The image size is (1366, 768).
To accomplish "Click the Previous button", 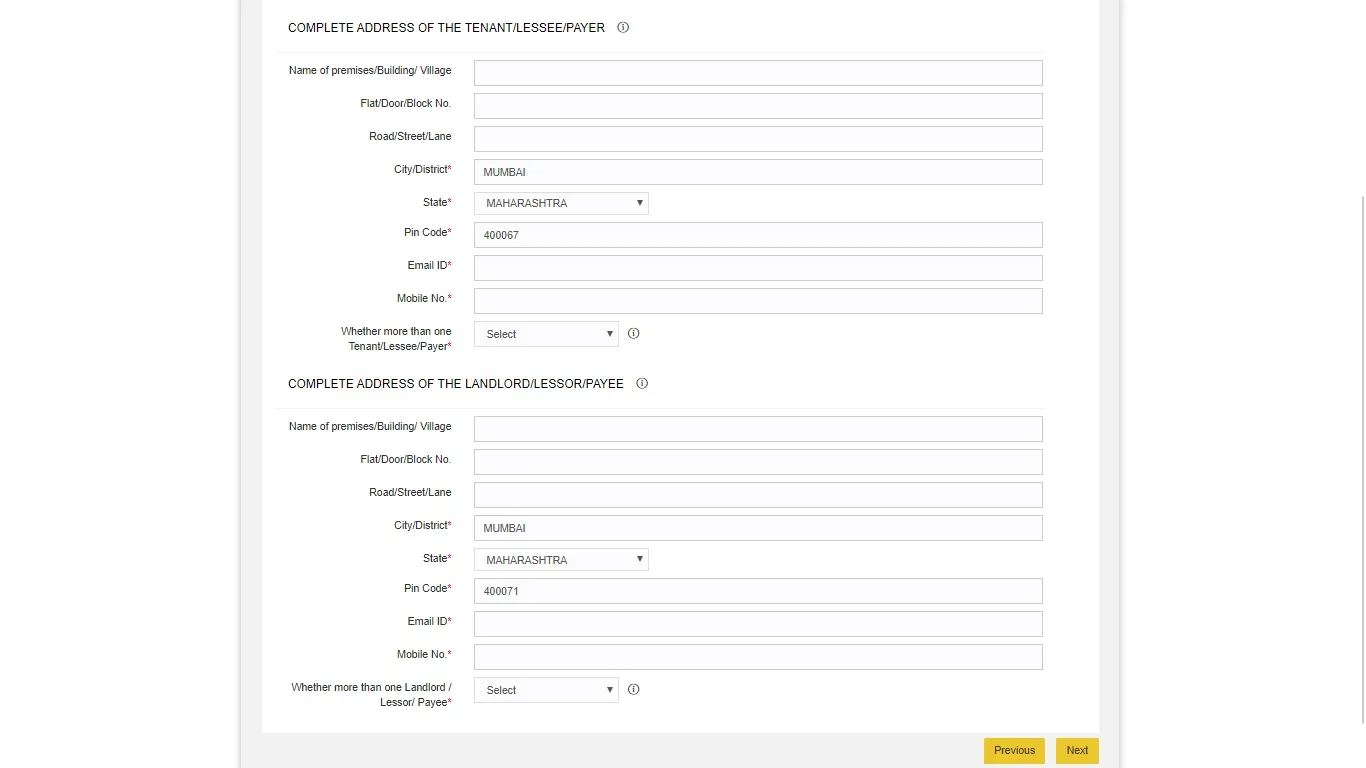I will click(1014, 751).
